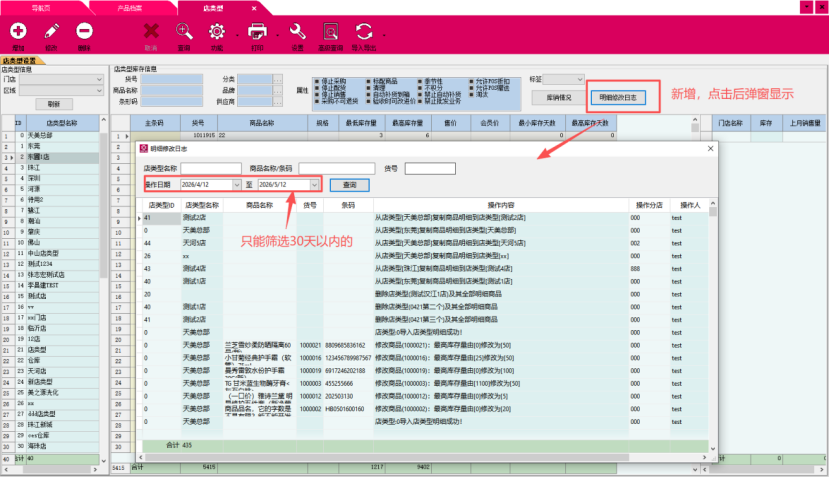The height and width of the screenshot is (477, 829).
Task: Toggle the 标配商品 checkbox
Action: (x=369, y=81)
